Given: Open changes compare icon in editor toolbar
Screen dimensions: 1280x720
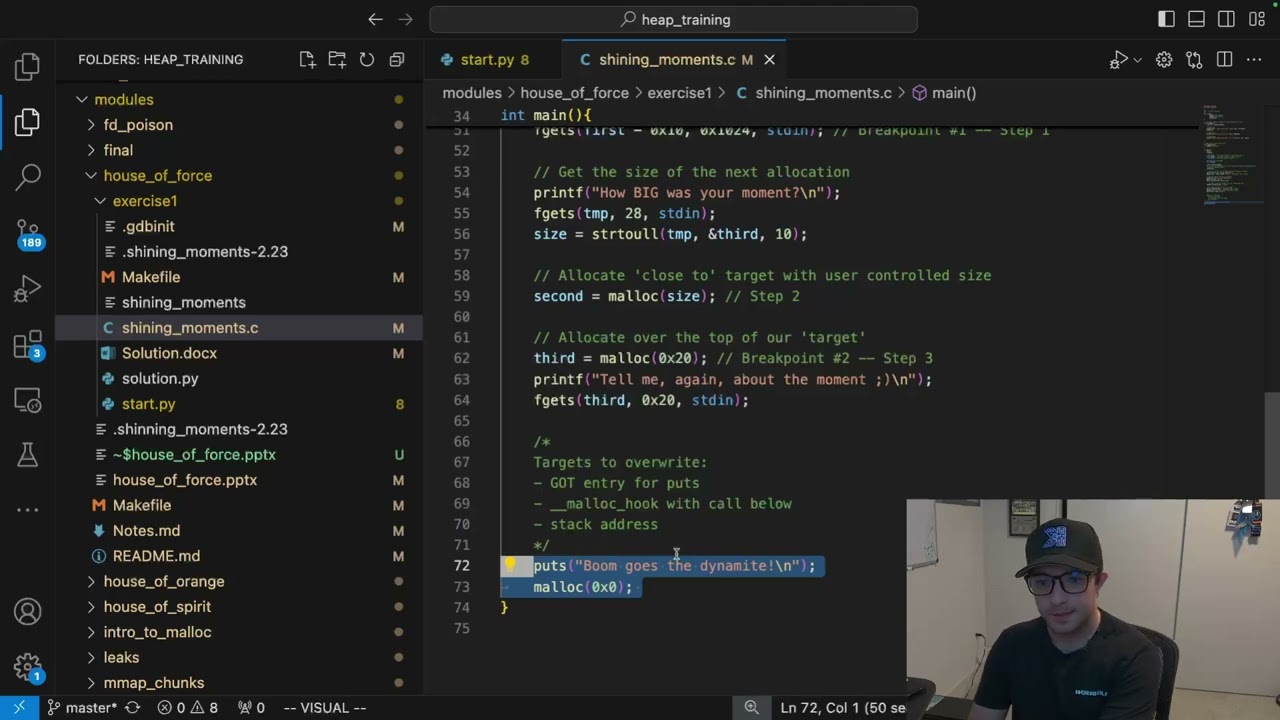Looking at the screenshot, I should point(1194,60).
